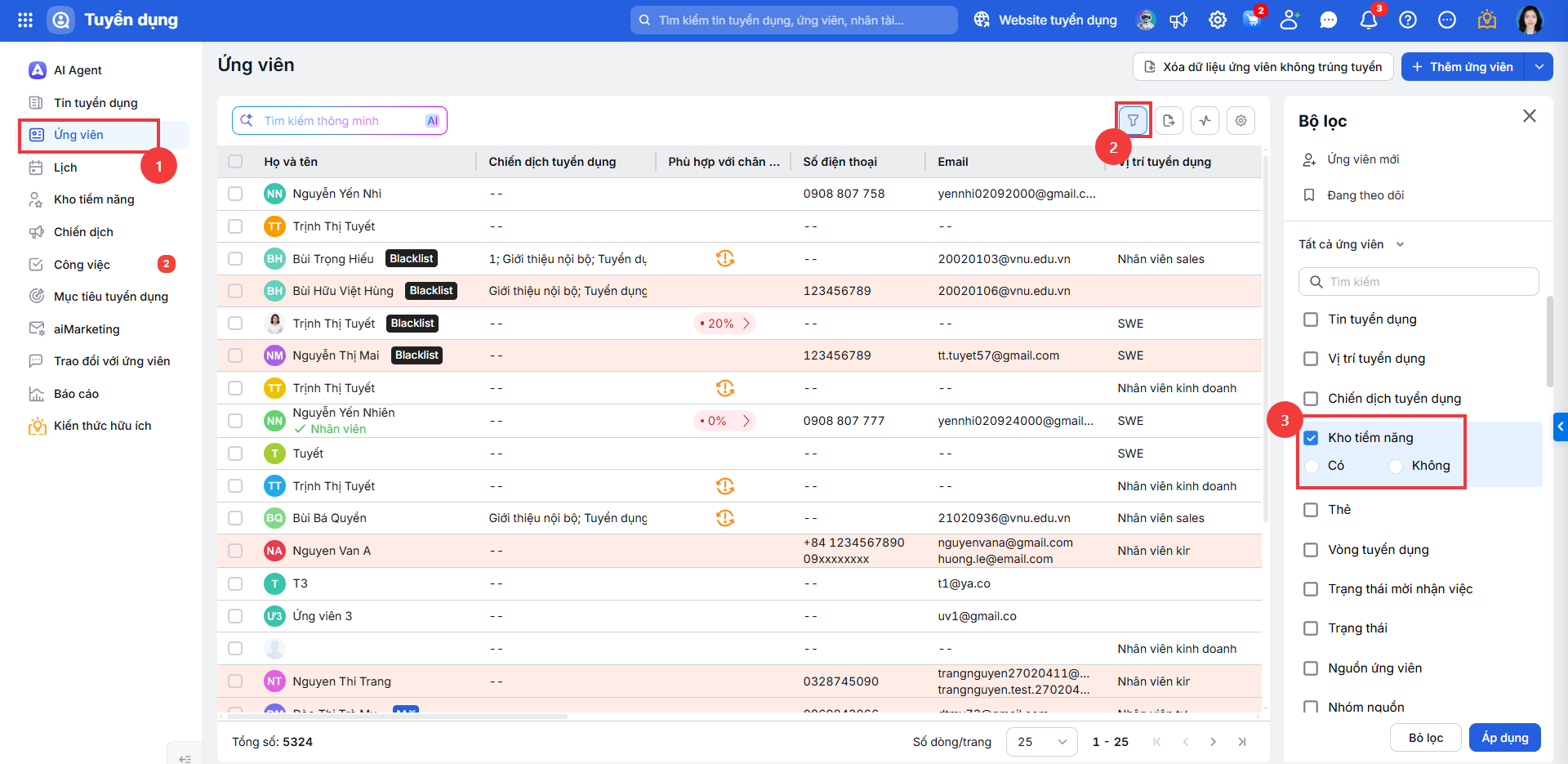The width and height of the screenshot is (1568, 764).
Task: Open the app launcher grid icon
Action: point(25,20)
